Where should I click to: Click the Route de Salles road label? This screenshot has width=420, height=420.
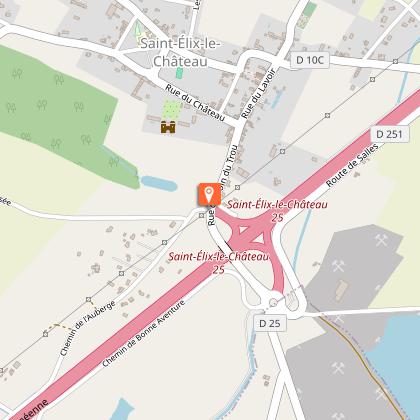pos(352,165)
